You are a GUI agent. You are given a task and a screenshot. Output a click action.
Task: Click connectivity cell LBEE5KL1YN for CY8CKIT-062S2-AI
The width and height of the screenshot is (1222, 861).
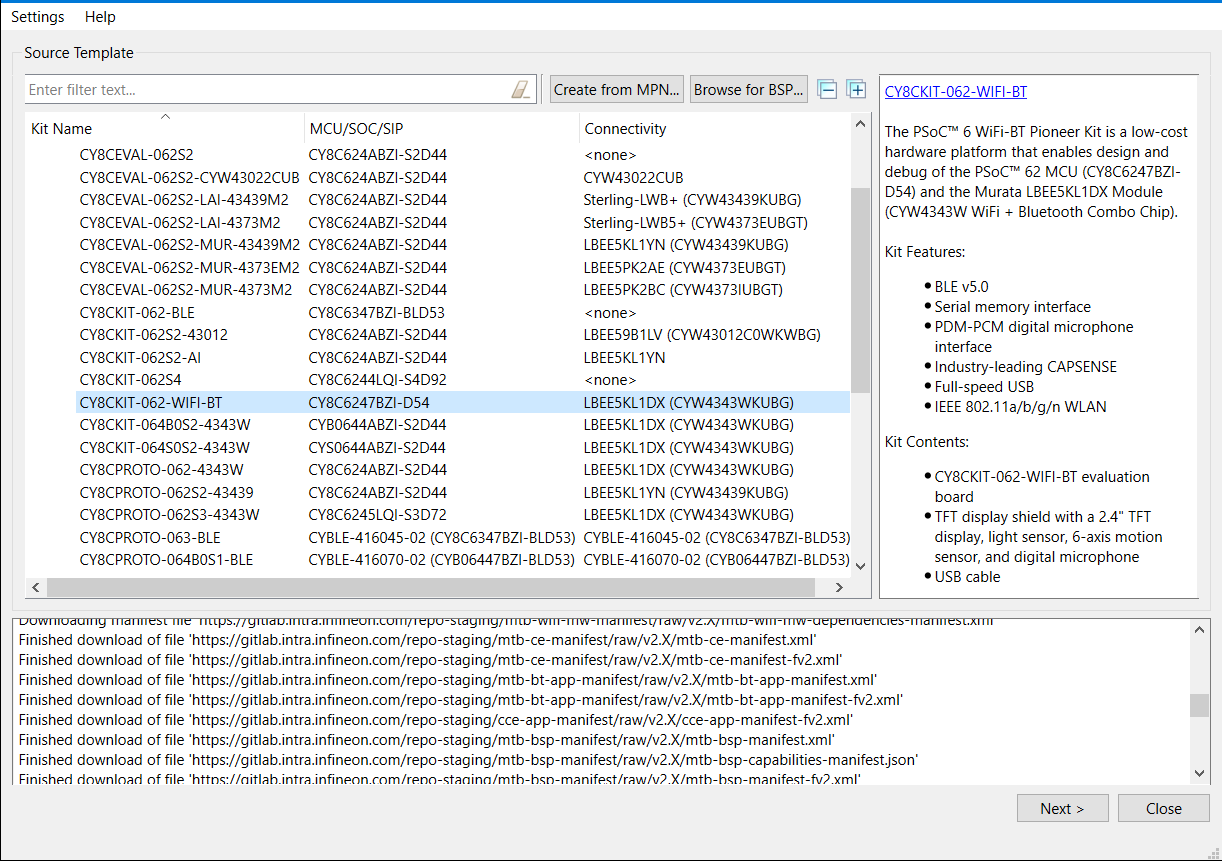coord(625,357)
